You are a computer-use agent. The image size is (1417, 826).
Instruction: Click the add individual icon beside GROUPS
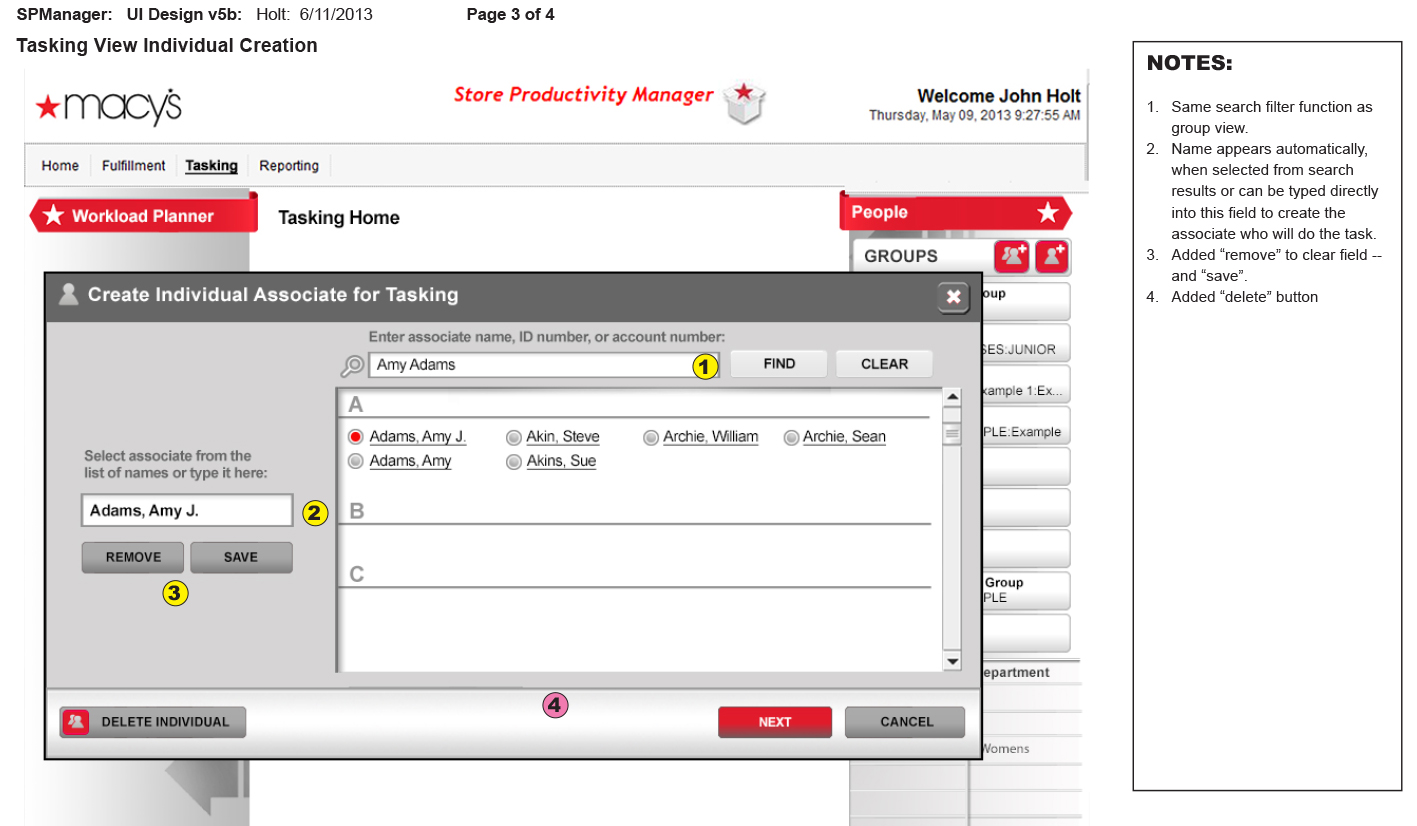[1052, 257]
